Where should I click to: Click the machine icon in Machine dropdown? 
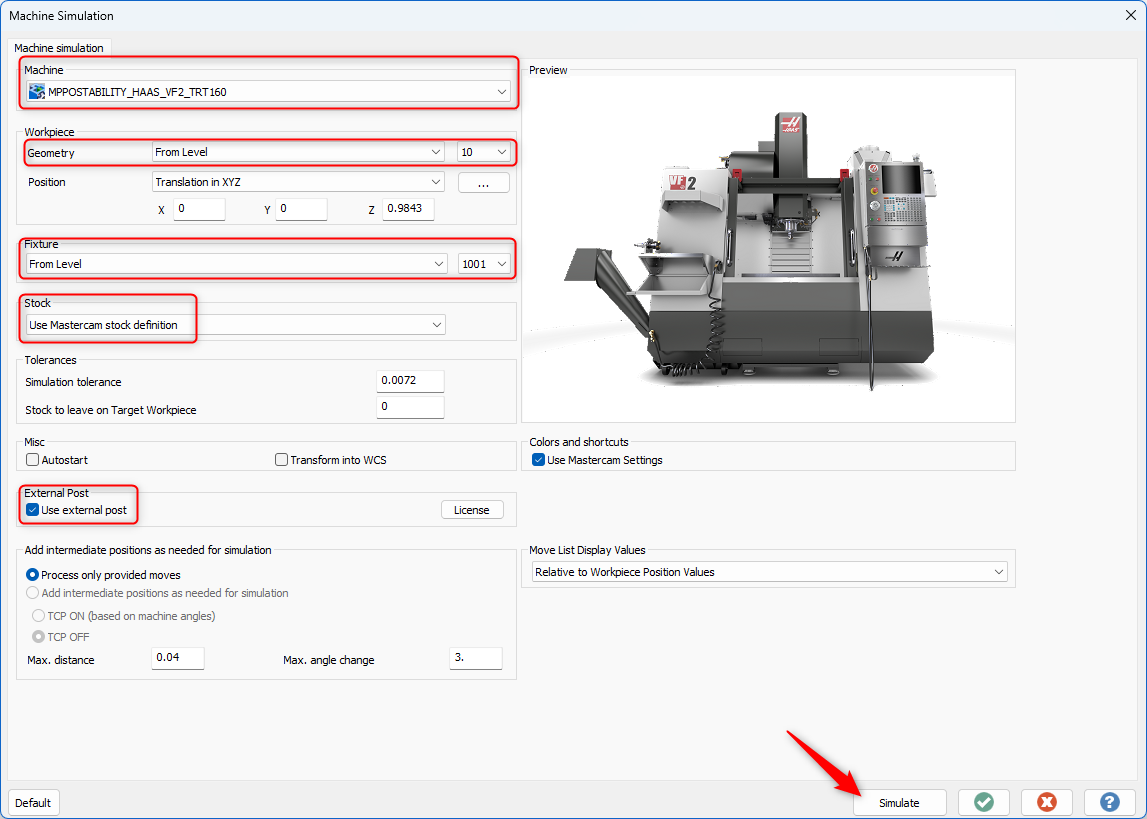[37, 91]
